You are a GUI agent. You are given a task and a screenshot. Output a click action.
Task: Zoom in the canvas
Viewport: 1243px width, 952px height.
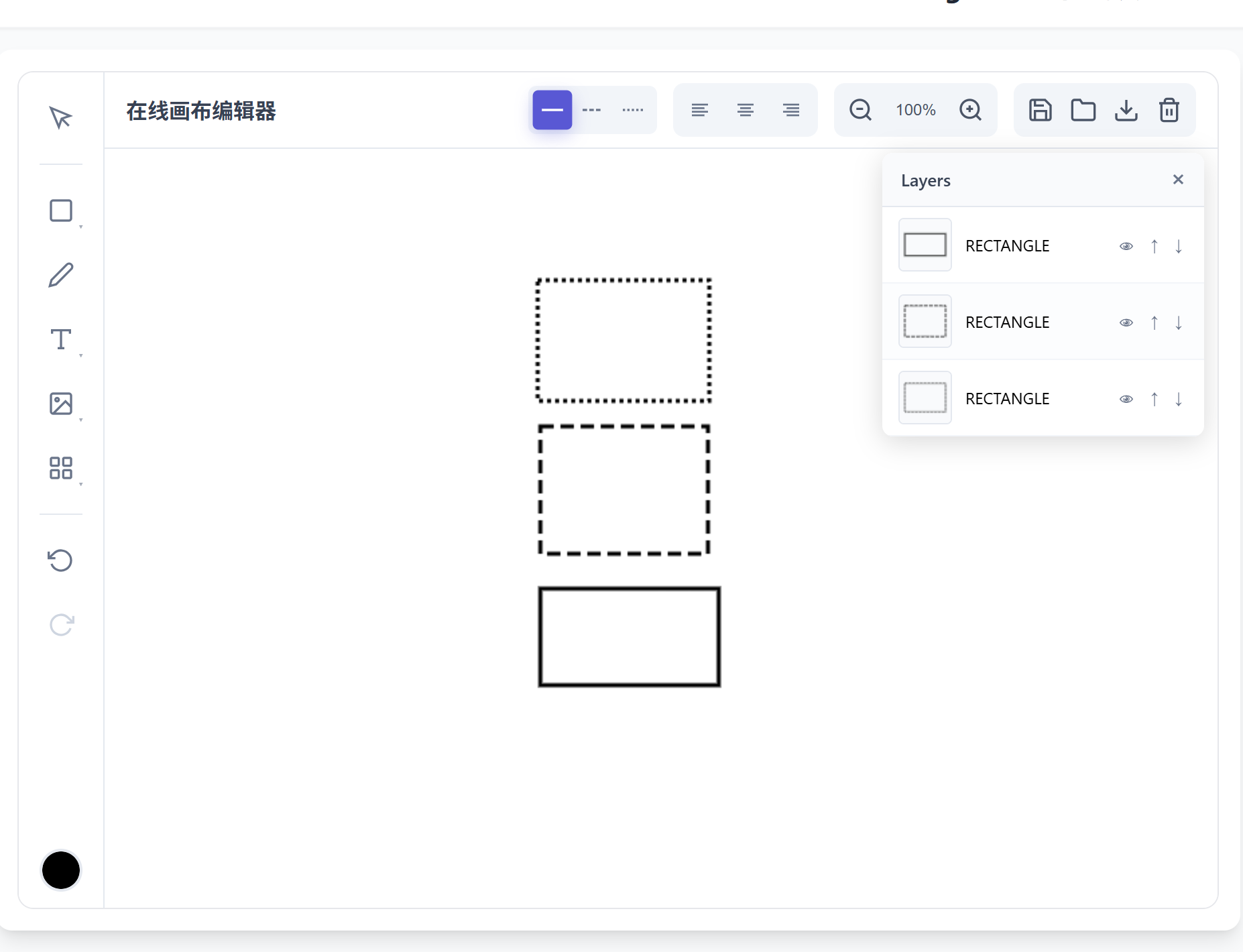tap(970, 110)
